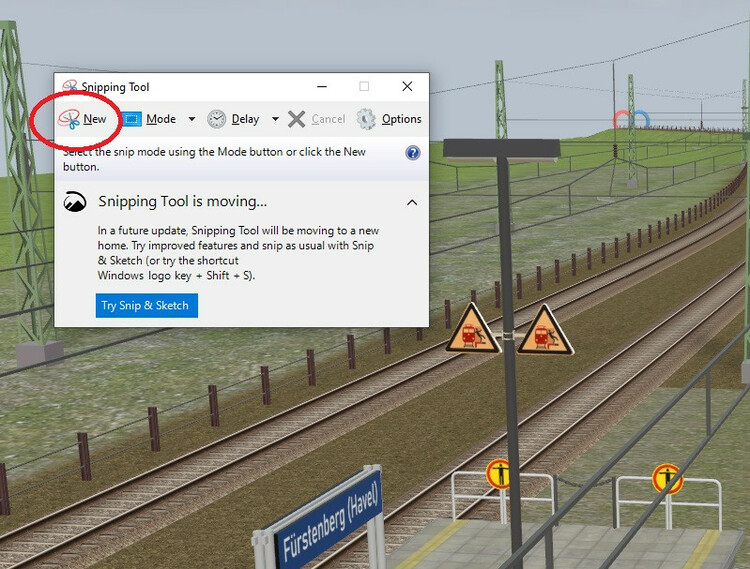Click the blue help question mark icon

point(413,153)
